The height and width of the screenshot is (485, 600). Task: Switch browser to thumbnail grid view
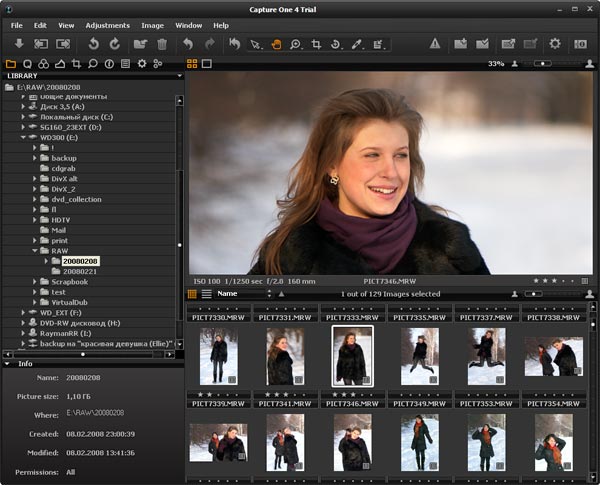point(193,294)
